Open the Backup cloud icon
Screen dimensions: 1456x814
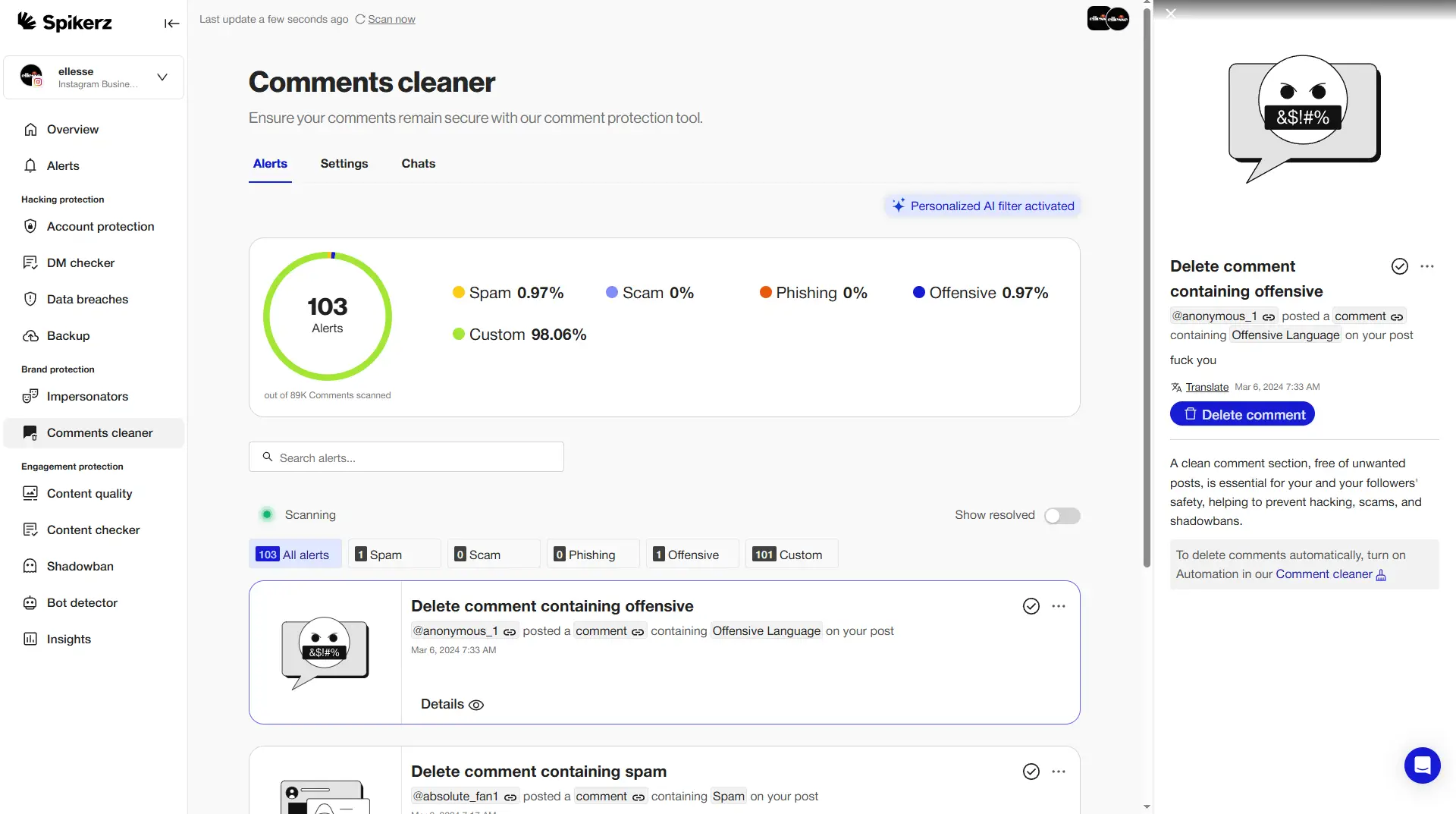(30, 336)
